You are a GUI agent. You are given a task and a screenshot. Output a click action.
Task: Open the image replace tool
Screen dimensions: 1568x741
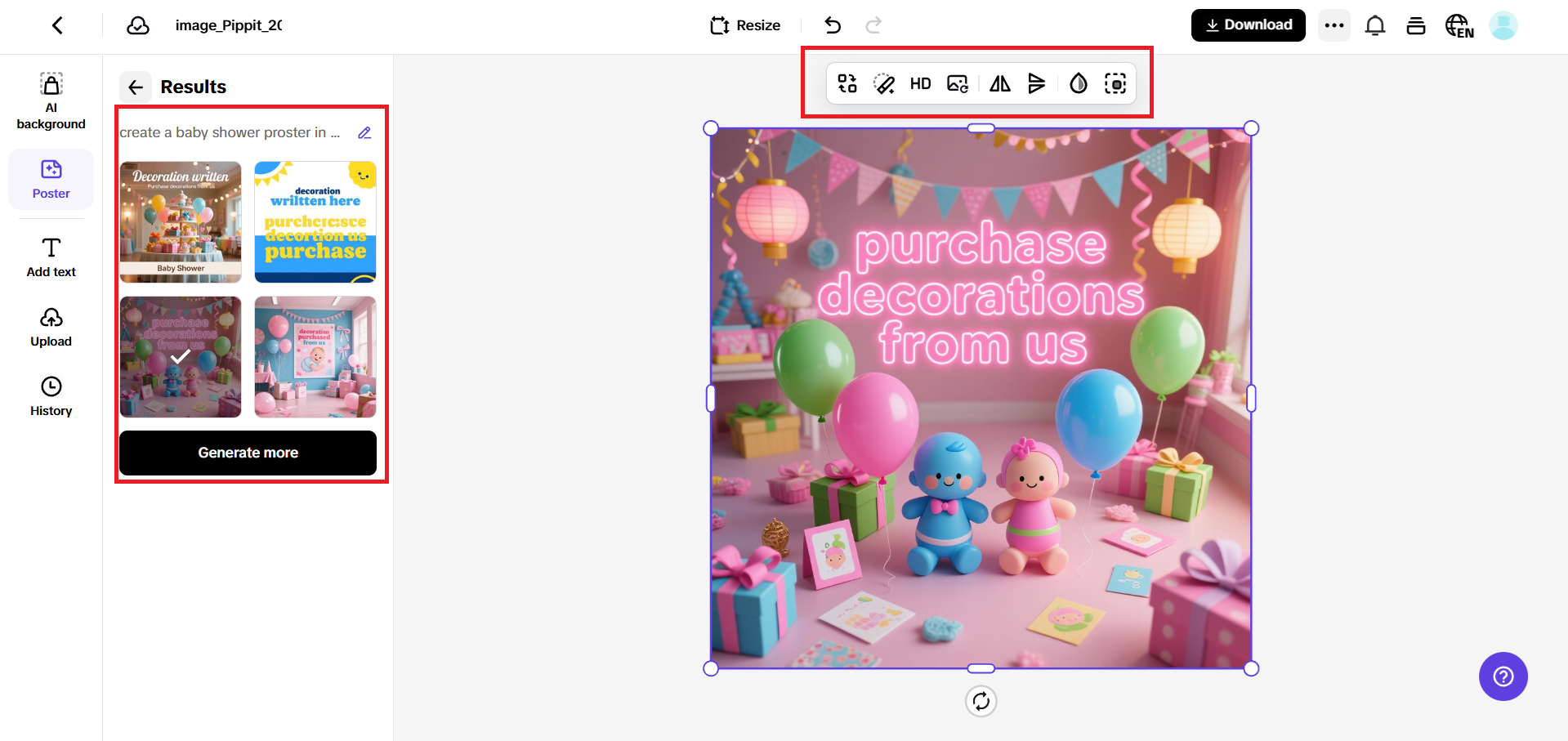pyautogui.click(x=957, y=83)
